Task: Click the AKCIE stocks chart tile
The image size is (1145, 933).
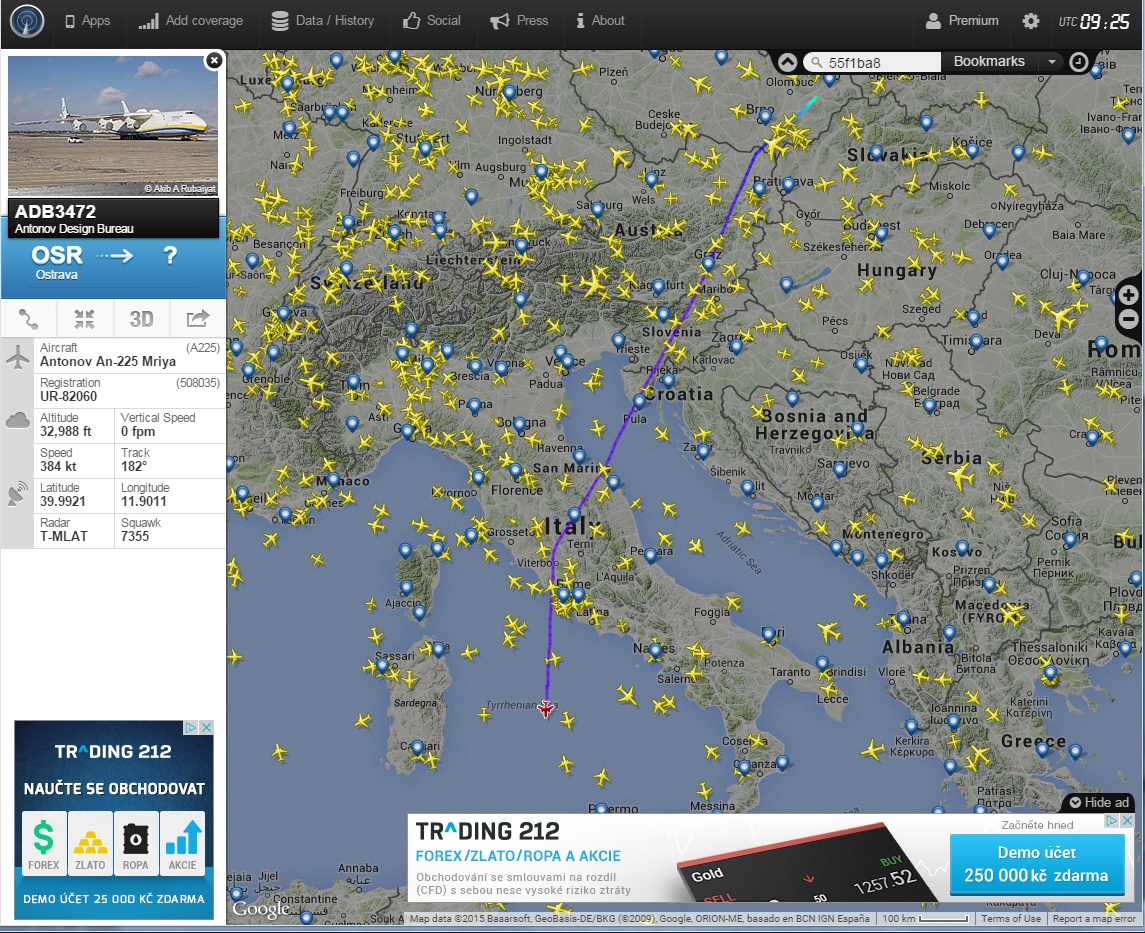Action: point(183,843)
